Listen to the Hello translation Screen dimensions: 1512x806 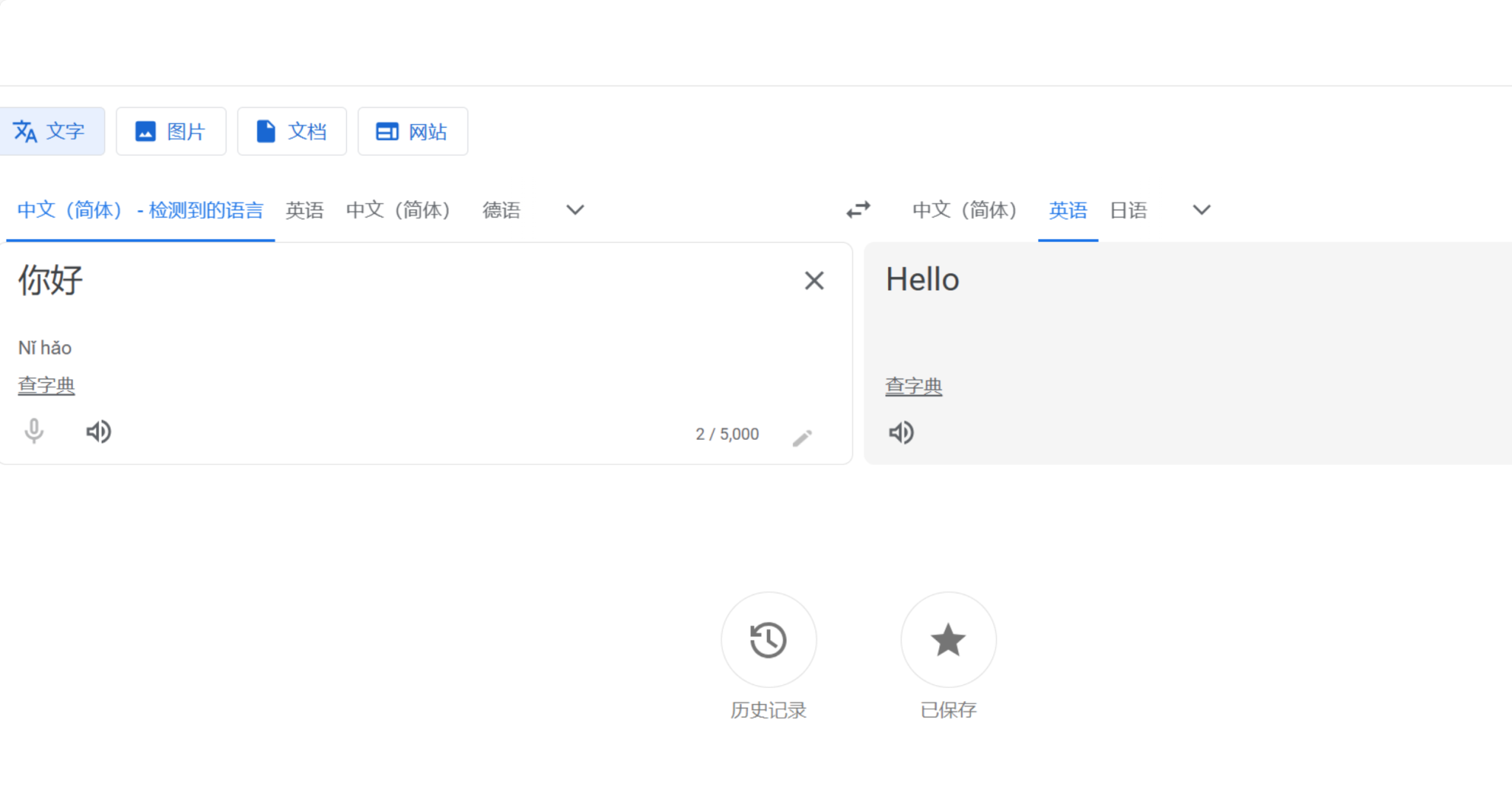(x=901, y=433)
